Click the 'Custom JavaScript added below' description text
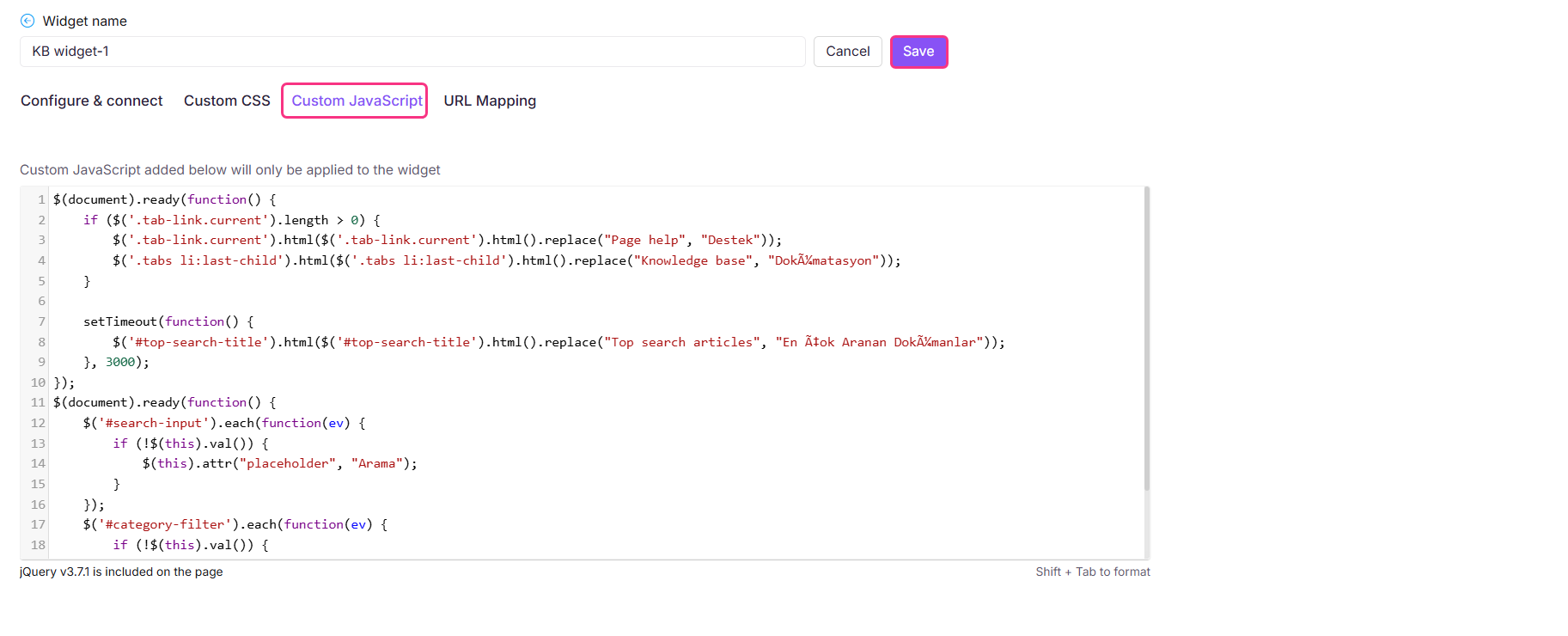The width and height of the screenshot is (1568, 636). click(230, 170)
